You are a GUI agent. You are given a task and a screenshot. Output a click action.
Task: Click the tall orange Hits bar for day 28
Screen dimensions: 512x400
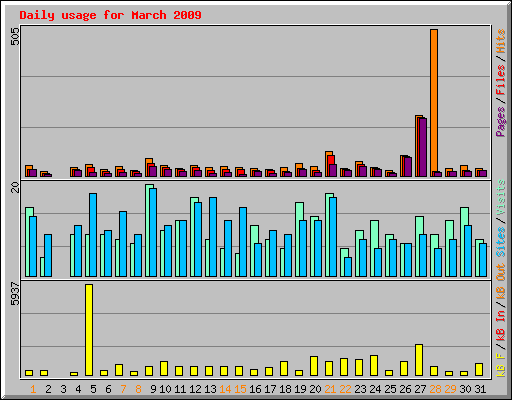(434, 103)
